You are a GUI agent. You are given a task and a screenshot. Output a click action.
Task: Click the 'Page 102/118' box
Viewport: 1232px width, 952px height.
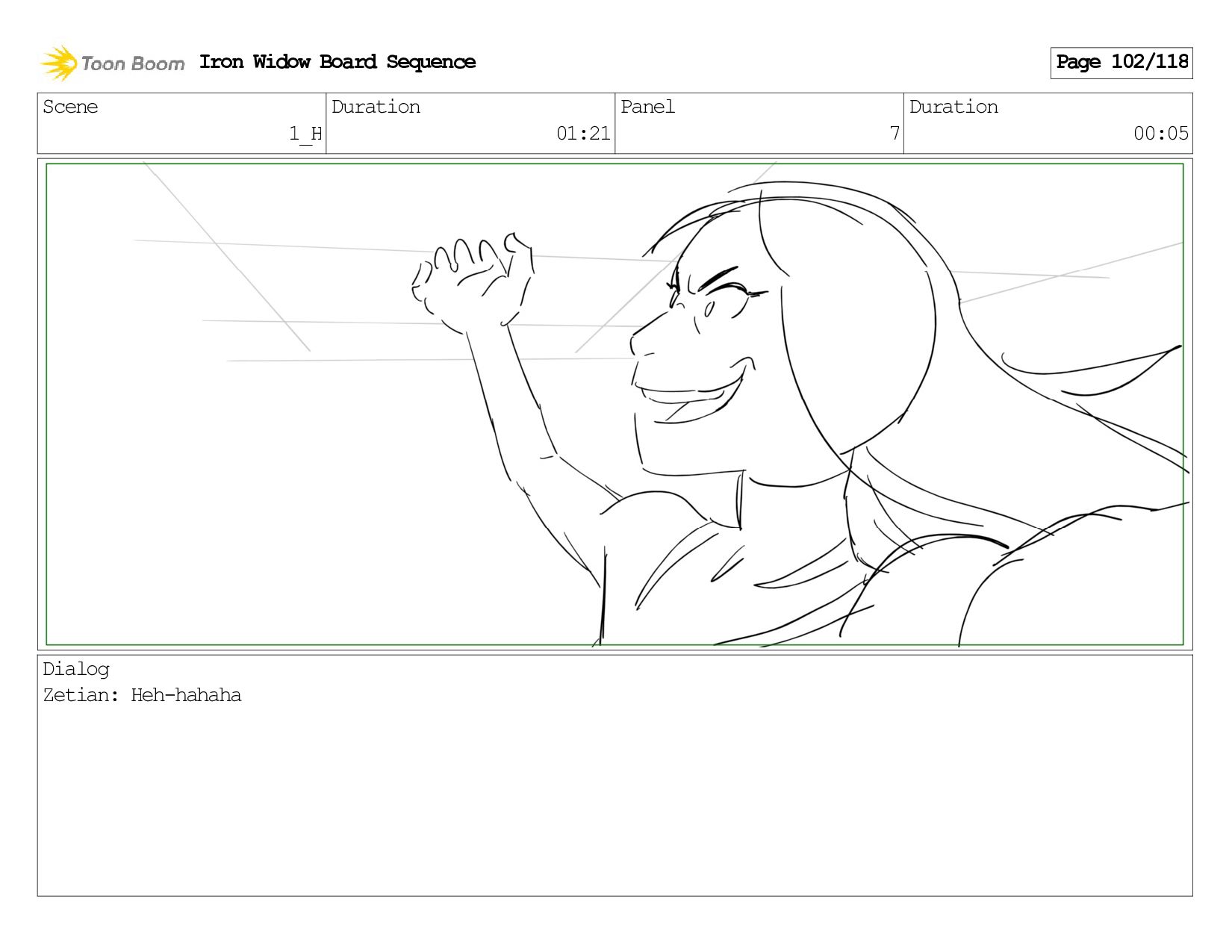click(x=1121, y=63)
